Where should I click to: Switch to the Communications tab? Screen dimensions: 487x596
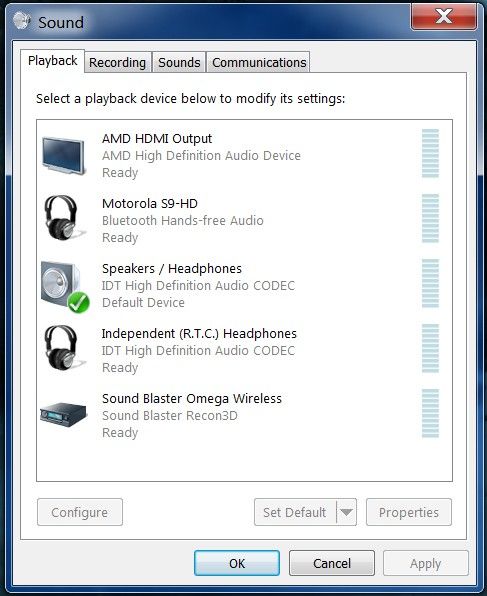[259, 62]
